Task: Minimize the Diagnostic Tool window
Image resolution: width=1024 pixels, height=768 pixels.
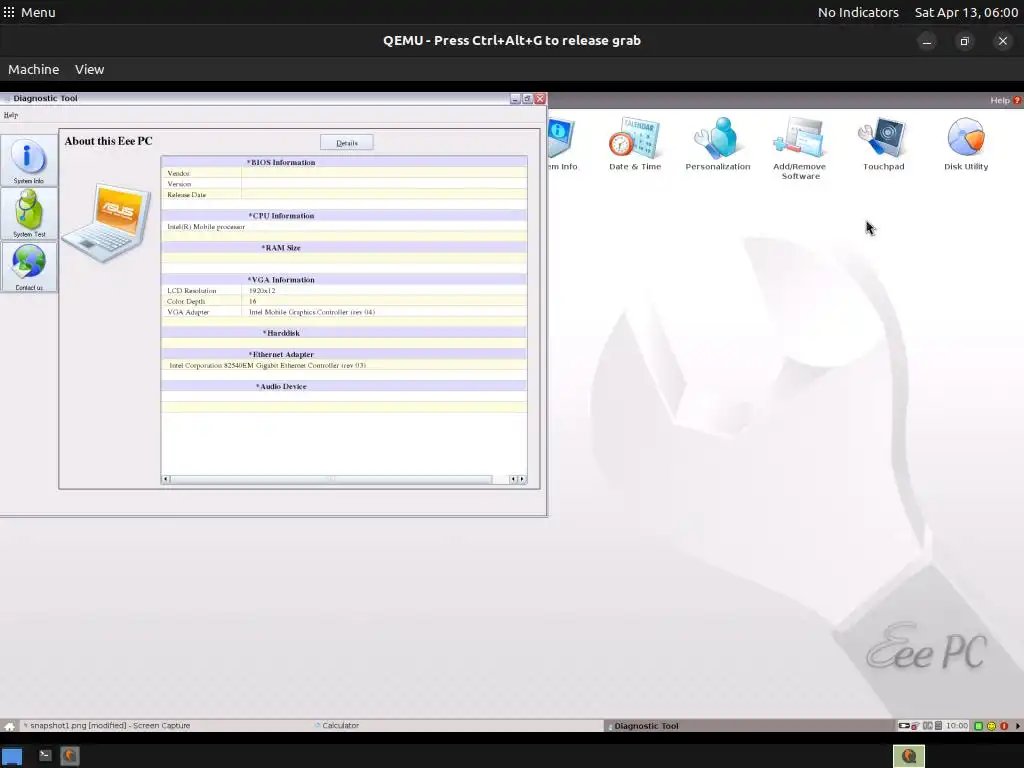Action: [x=515, y=99]
